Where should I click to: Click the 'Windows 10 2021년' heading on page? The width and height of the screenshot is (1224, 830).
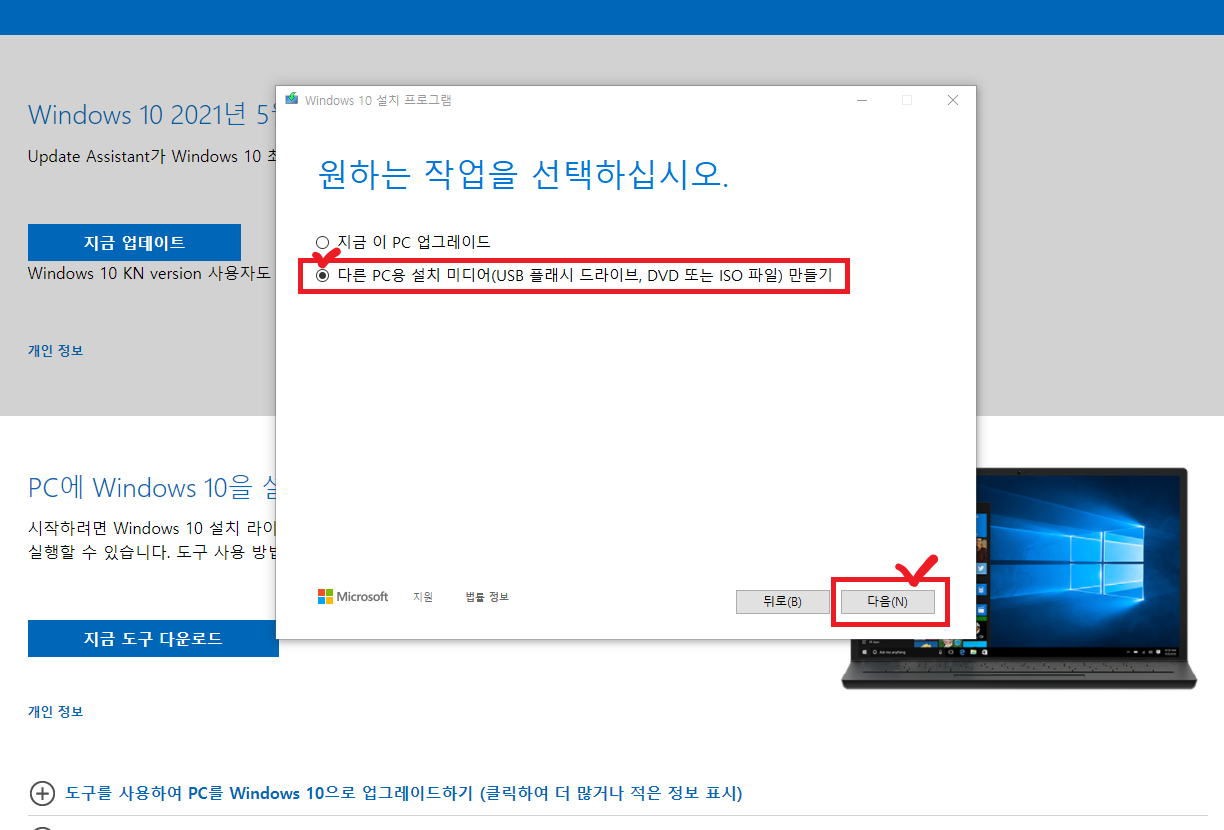(151, 114)
